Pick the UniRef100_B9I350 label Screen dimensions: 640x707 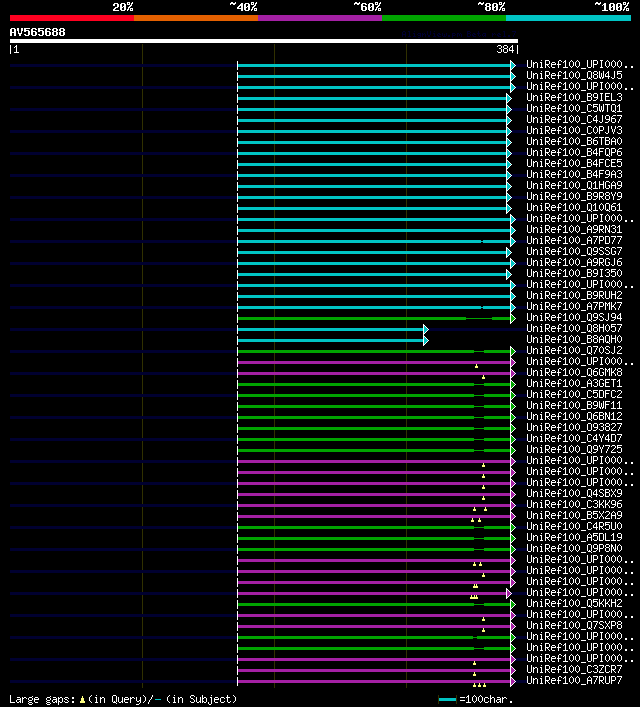pos(574,273)
